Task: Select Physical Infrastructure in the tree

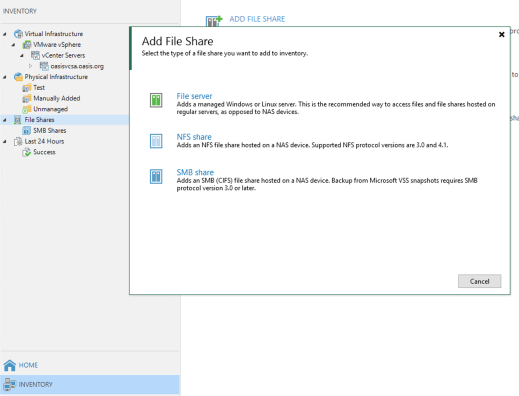Action: tap(56, 77)
